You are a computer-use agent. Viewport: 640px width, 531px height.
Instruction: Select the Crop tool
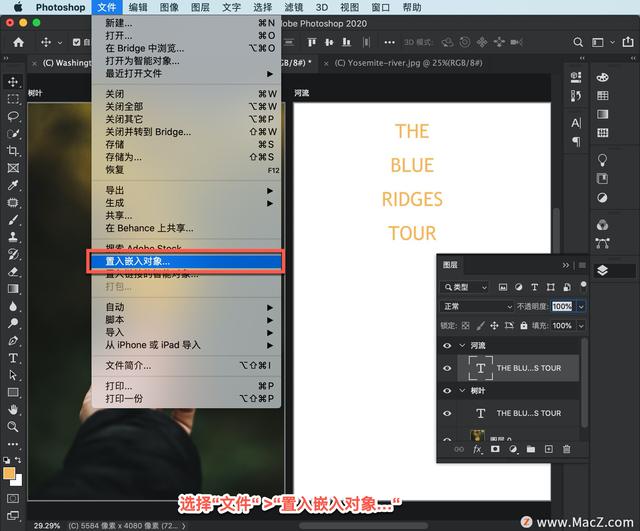click(13, 151)
